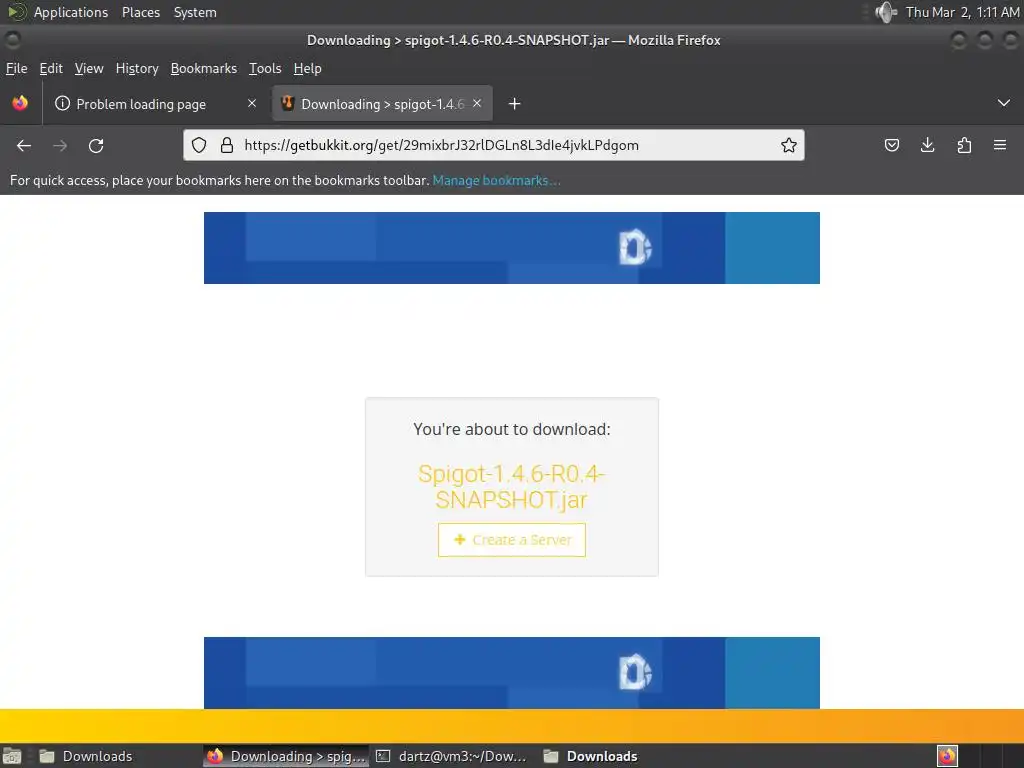Click the bottom blue banner advertisement
This screenshot has height=768, width=1024.
(x=512, y=673)
